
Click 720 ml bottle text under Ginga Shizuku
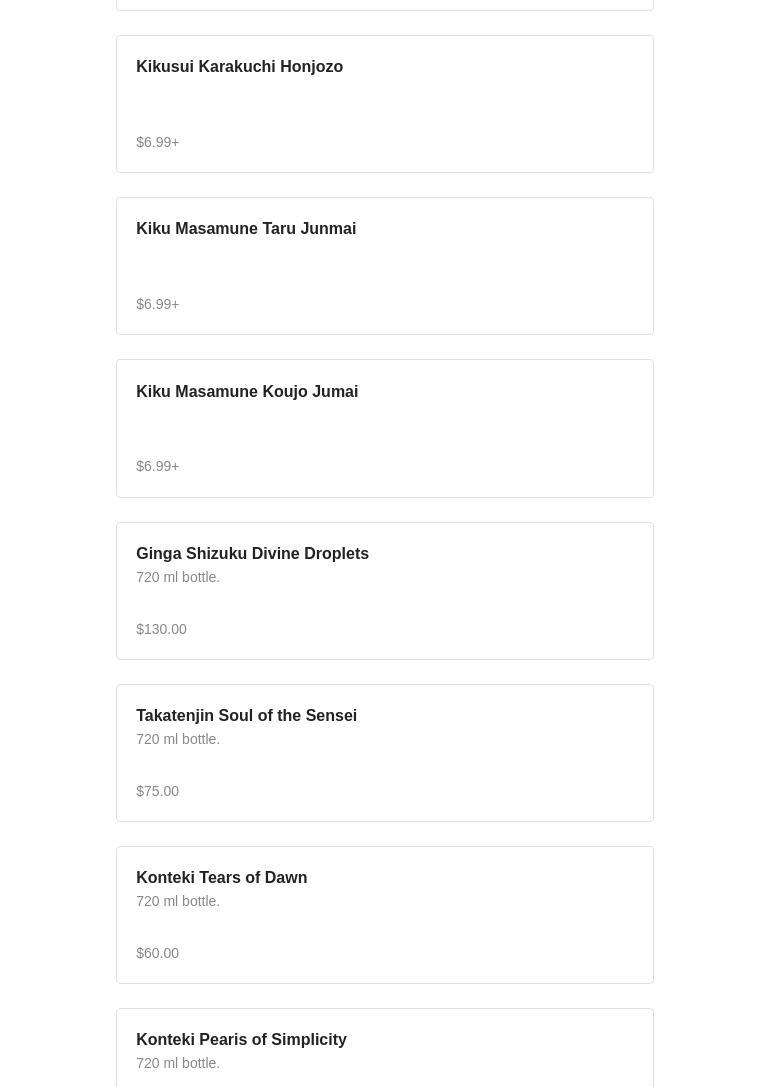click(178, 577)
